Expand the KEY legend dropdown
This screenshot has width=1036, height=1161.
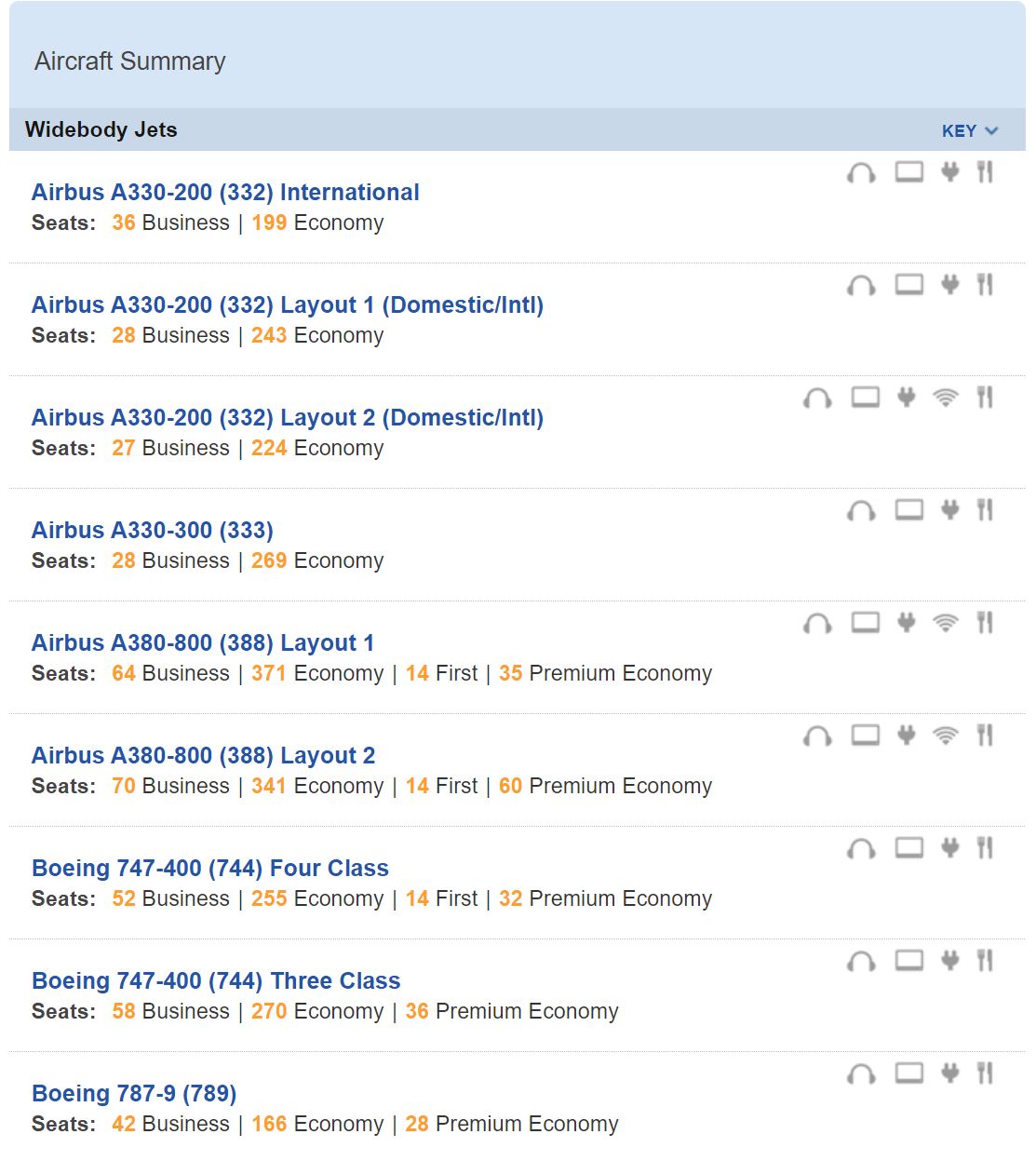point(969,130)
